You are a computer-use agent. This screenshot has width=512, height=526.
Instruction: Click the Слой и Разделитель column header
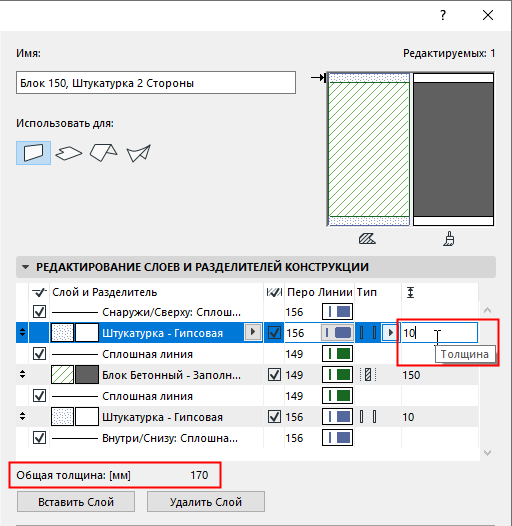[x=104, y=292]
